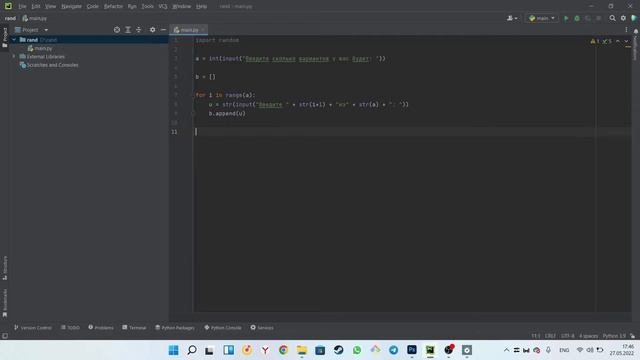Open Services tool window

click(x=262, y=328)
